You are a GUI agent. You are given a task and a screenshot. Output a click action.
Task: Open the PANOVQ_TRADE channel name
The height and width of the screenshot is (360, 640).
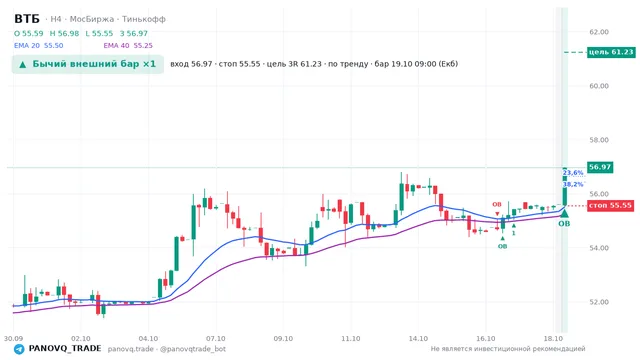tap(64, 349)
